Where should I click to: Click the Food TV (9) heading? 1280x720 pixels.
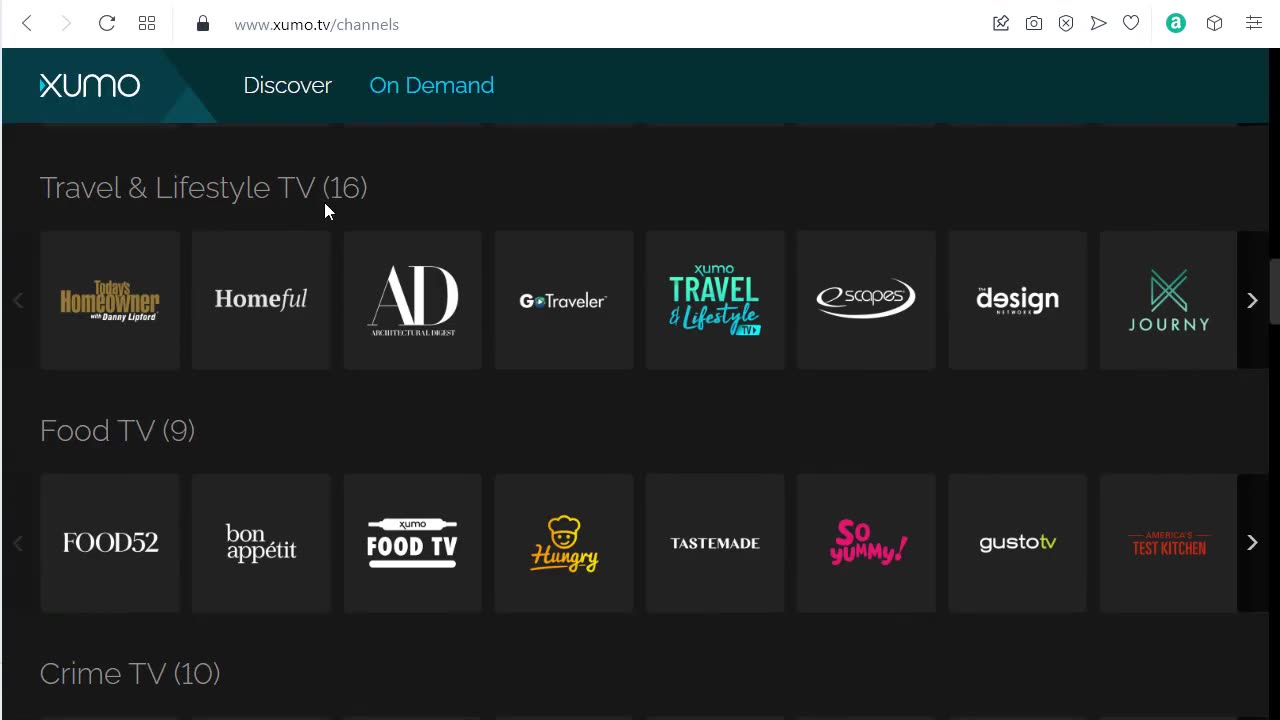117,430
